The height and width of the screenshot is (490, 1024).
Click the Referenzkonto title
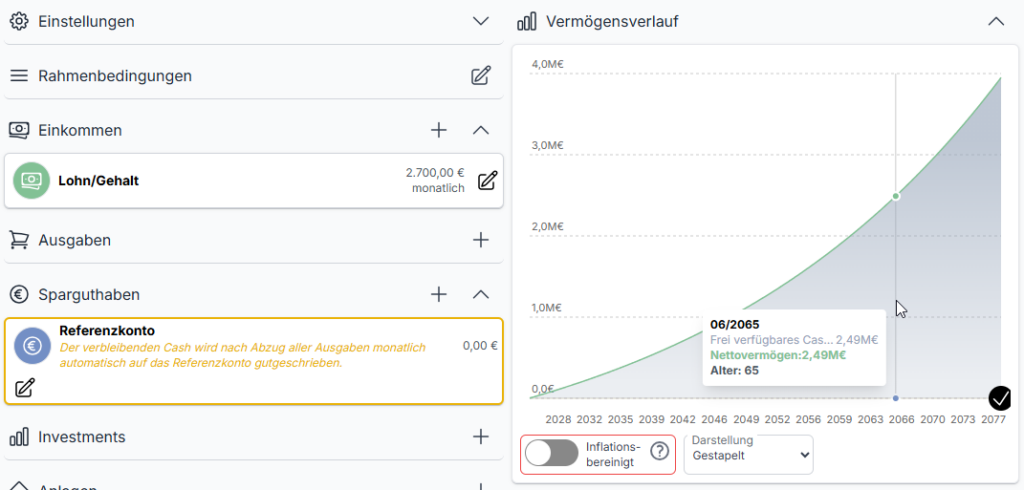coord(107,331)
